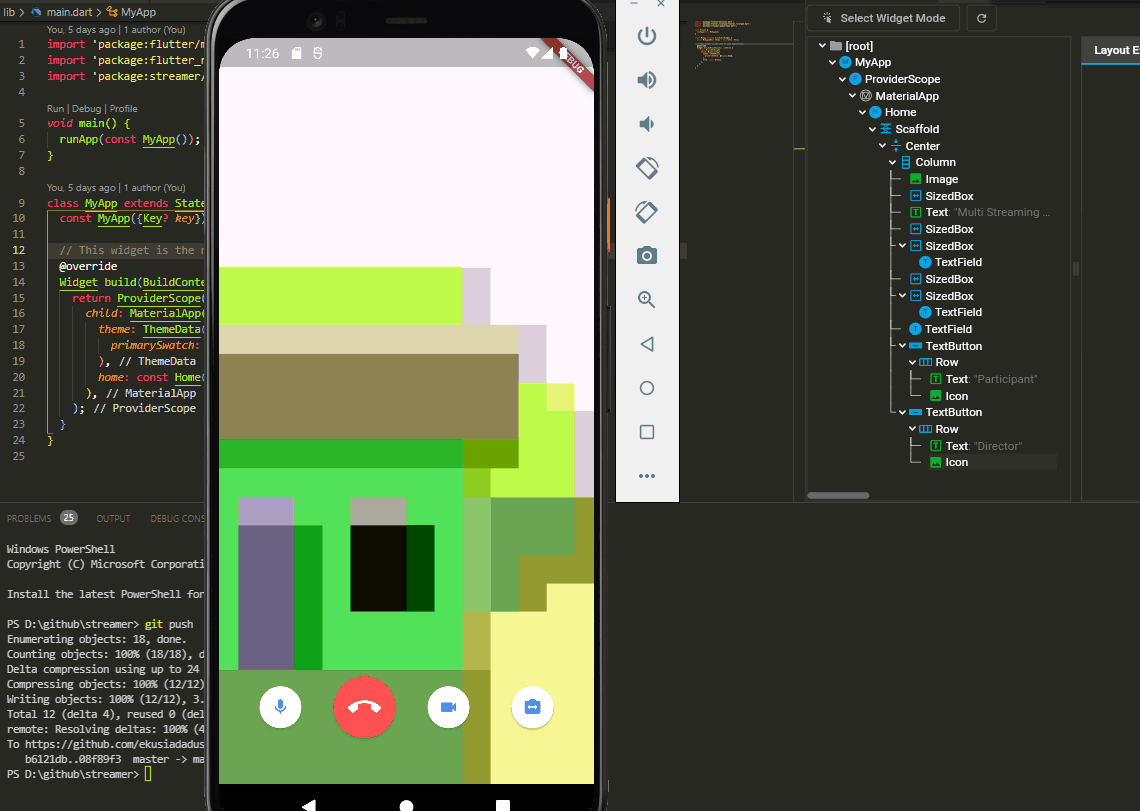The height and width of the screenshot is (811, 1140).
Task: Click the minimize button of emulator toolbar
Action: [x=634, y=4]
